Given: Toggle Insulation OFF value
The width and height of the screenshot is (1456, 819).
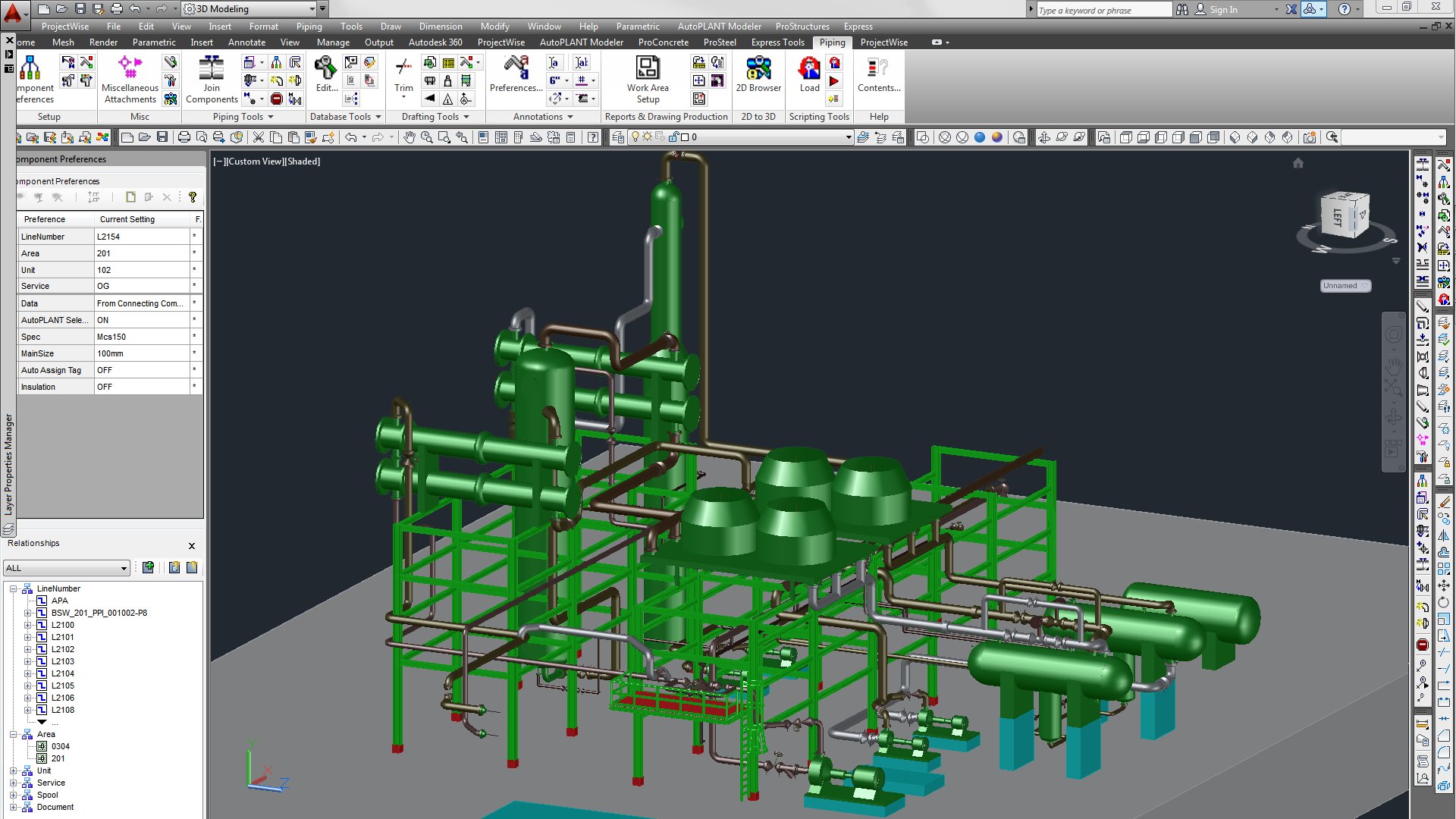Looking at the screenshot, I should (142, 387).
